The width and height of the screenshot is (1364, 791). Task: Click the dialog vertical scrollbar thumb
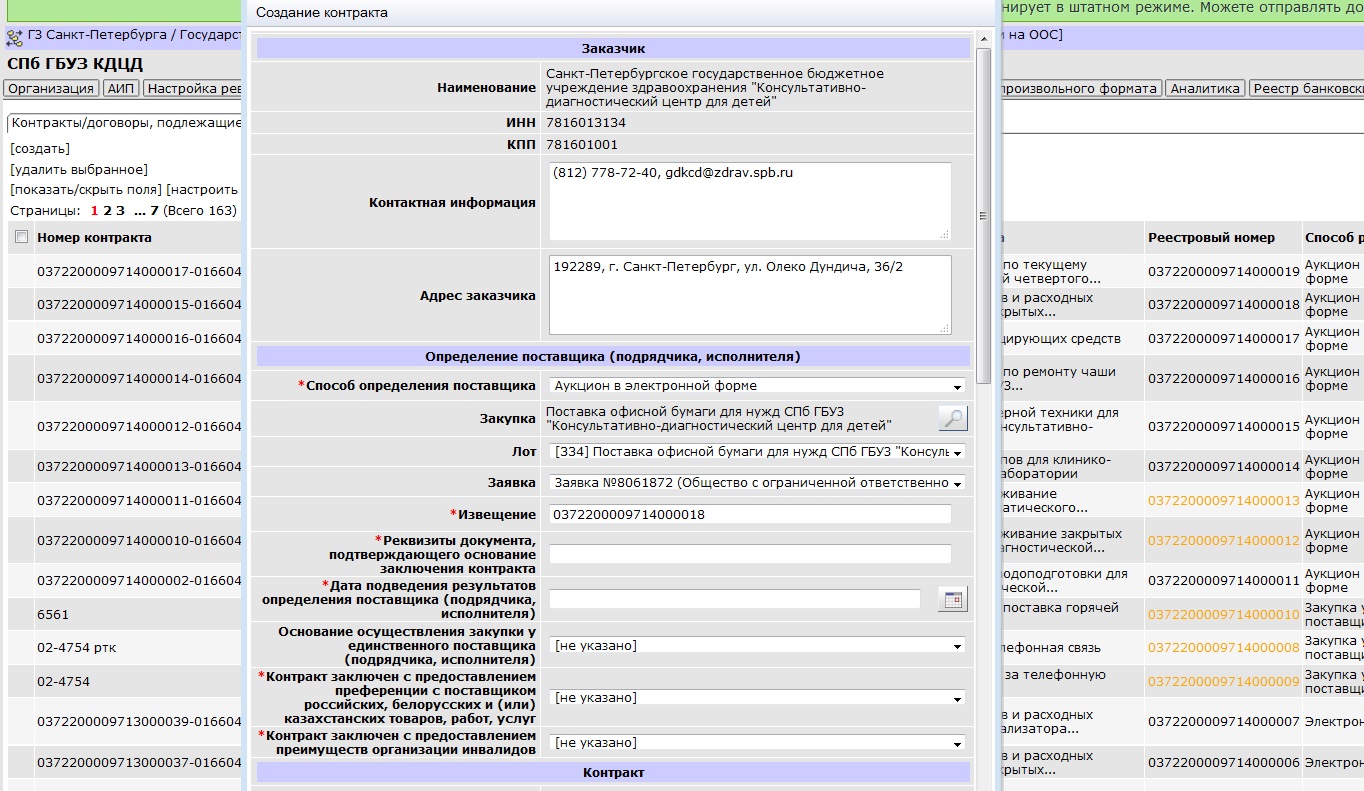[983, 215]
